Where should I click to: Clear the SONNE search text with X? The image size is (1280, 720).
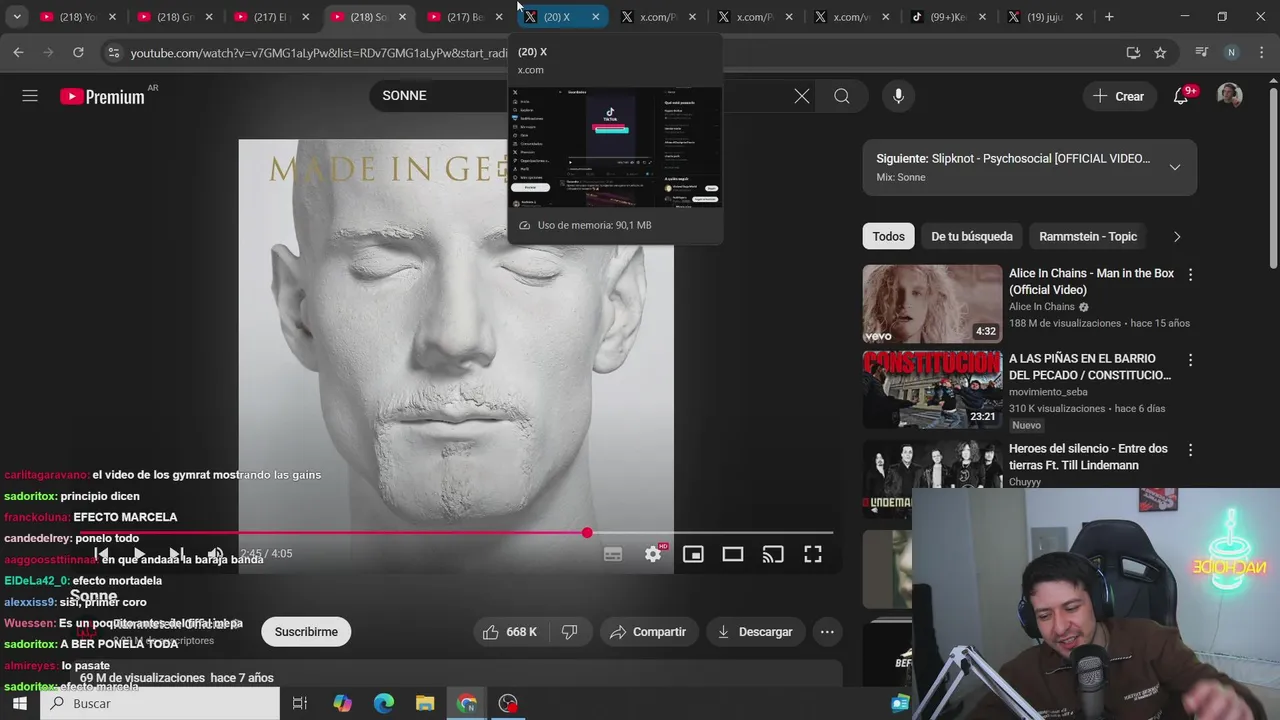[802, 96]
